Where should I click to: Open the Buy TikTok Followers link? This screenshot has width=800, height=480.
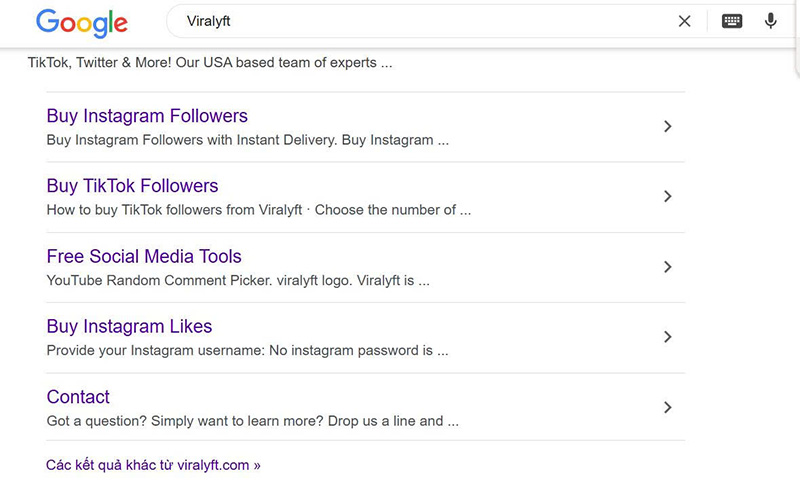coord(132,186)
